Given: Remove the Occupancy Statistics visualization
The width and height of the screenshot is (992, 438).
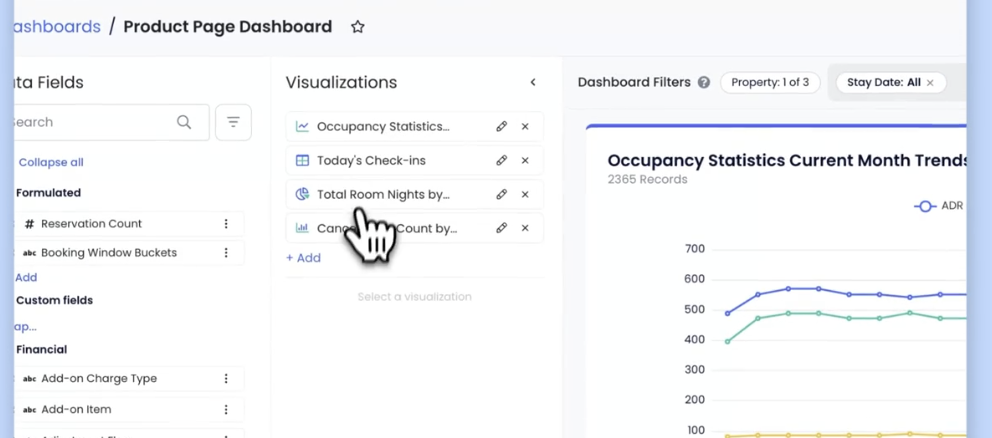Looking at the screenshot, I should click(x=525, y=127).
